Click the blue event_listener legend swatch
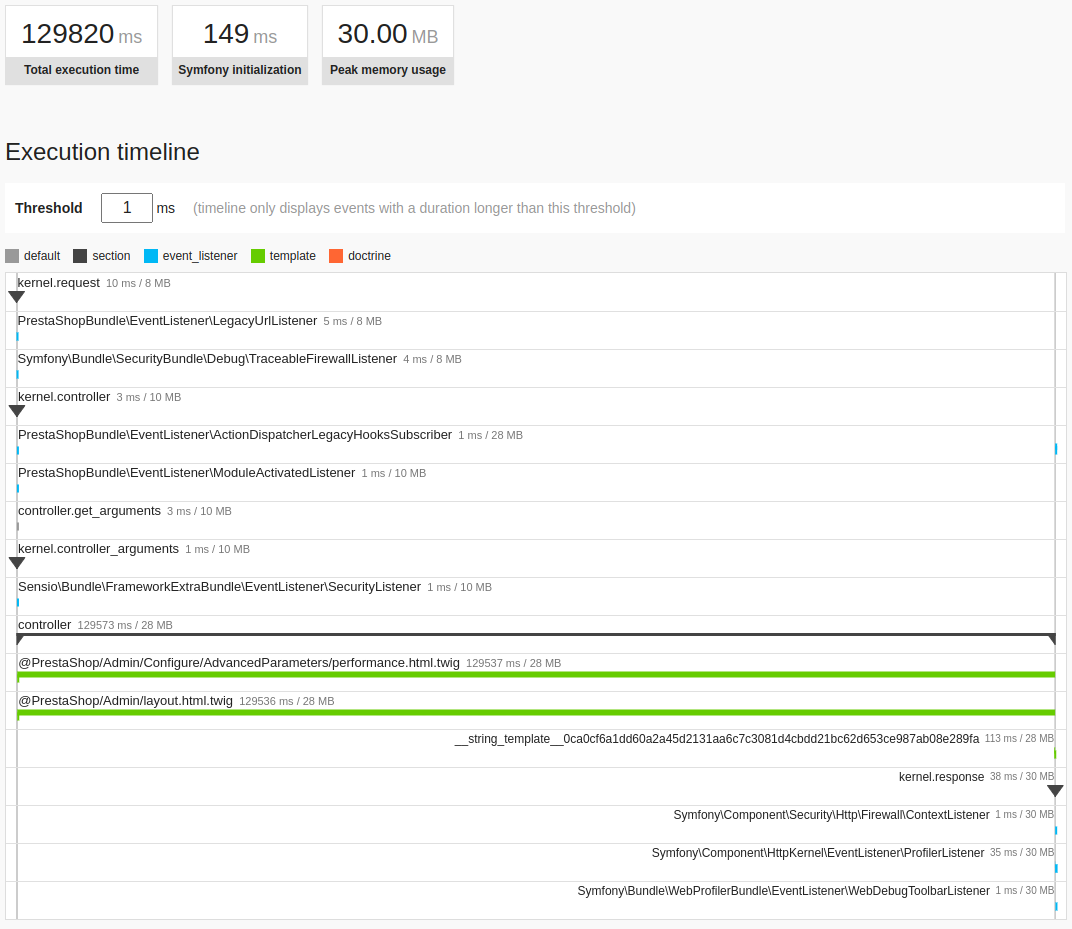Viewport: 1072px width, 929px height. (150, 256)
